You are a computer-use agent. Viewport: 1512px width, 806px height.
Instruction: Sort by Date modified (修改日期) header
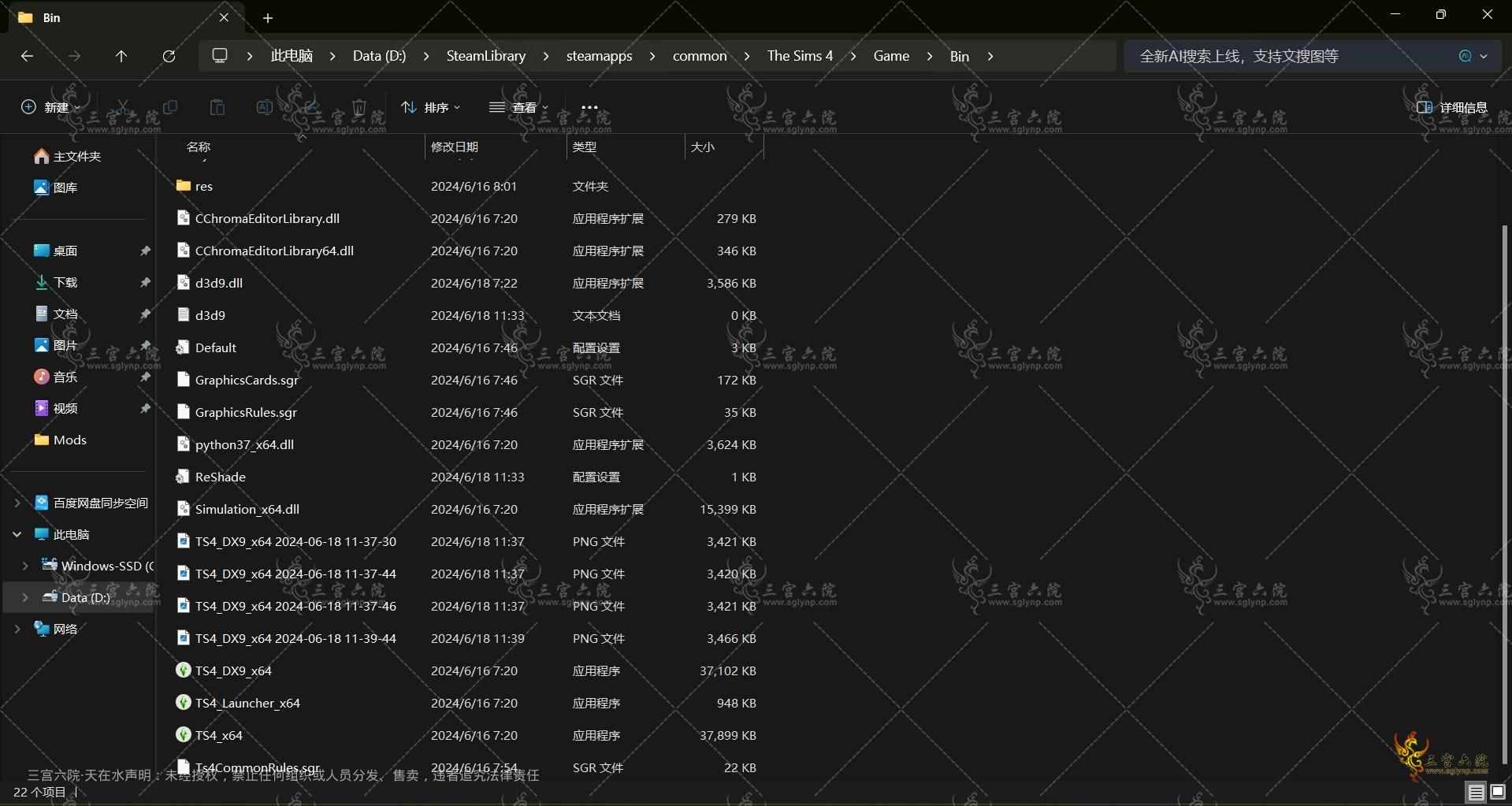pos(455,147)
